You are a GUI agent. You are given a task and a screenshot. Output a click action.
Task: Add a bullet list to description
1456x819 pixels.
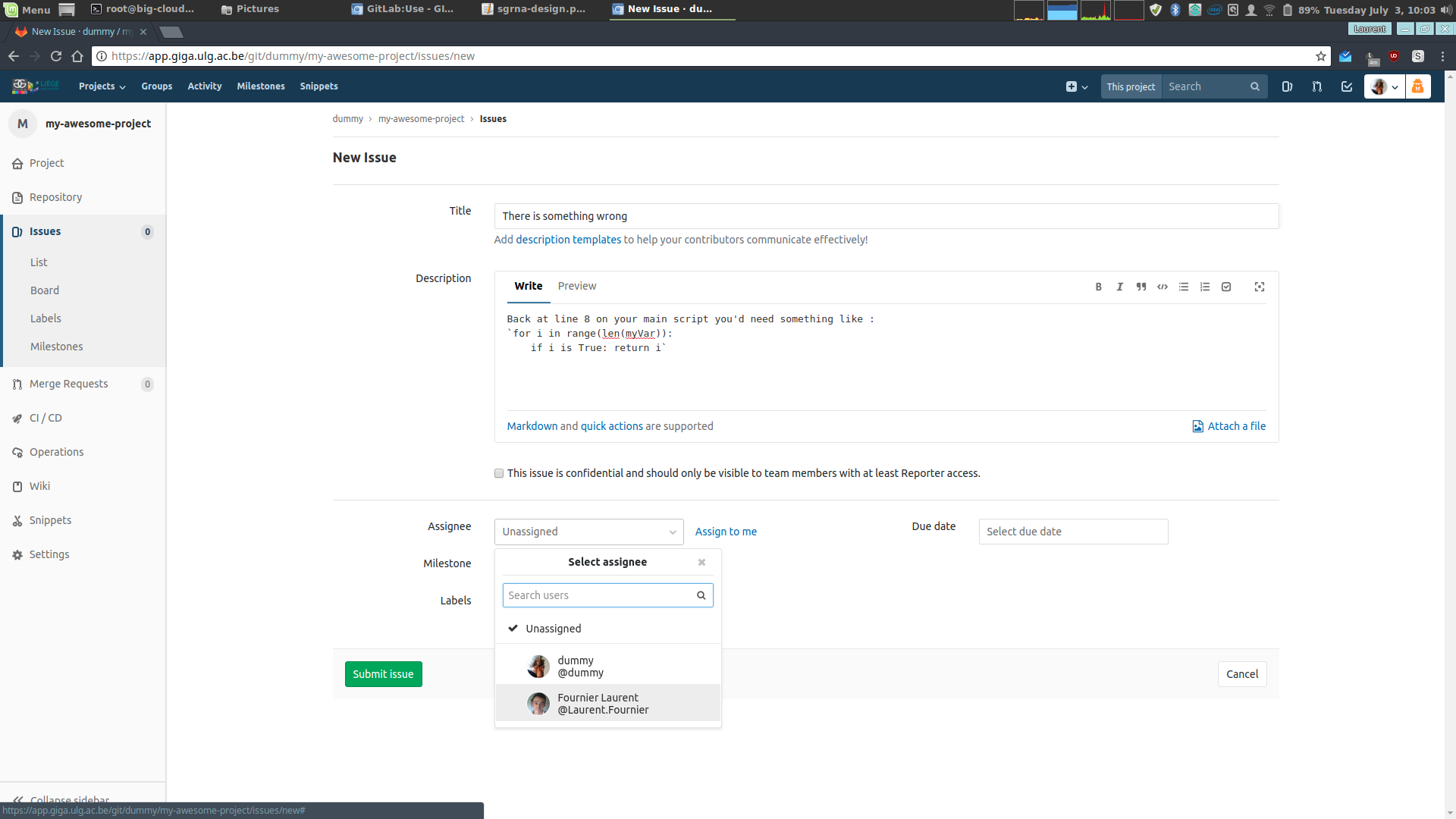coord(1183,287)
